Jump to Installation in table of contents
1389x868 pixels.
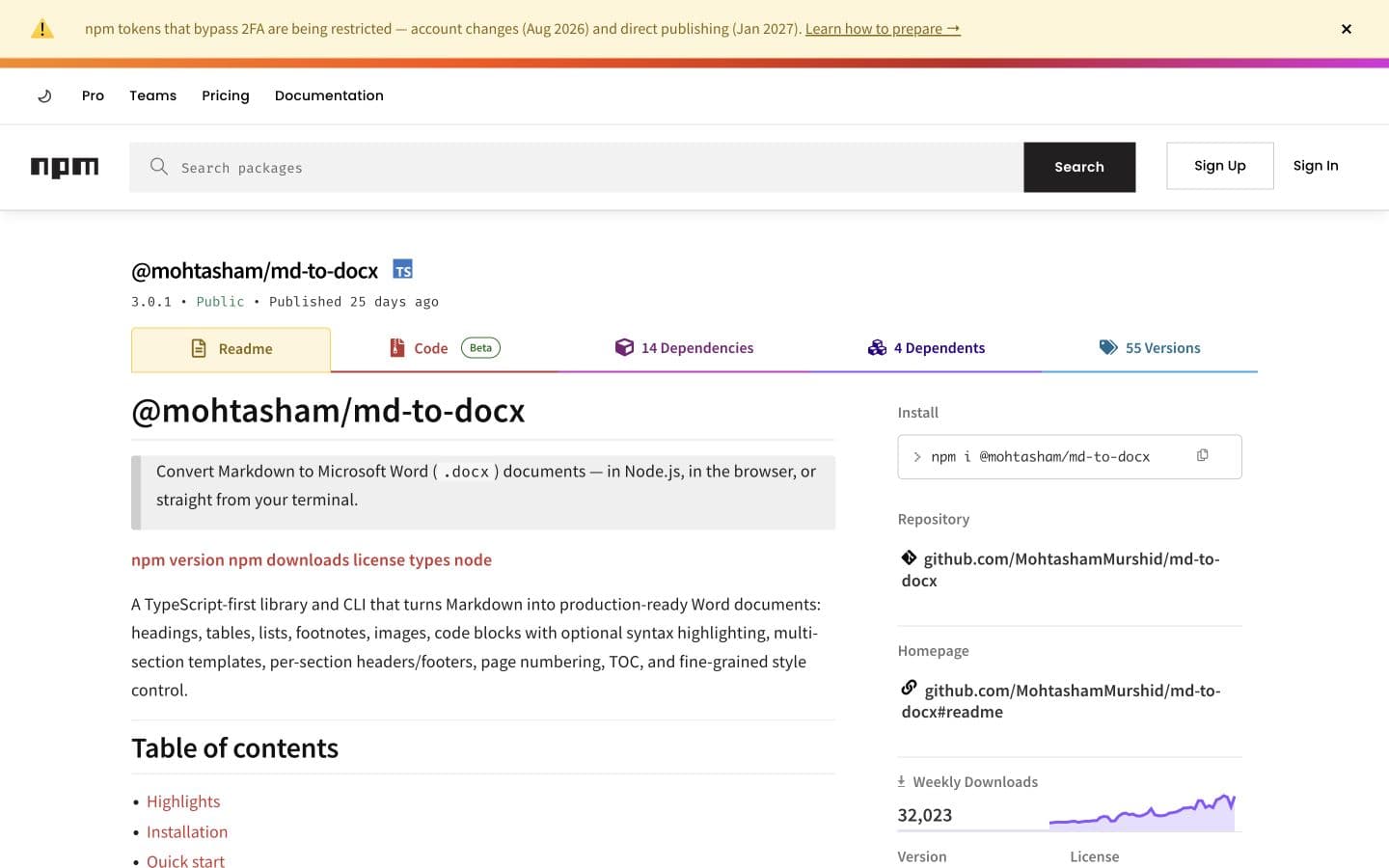pos(187,831)
